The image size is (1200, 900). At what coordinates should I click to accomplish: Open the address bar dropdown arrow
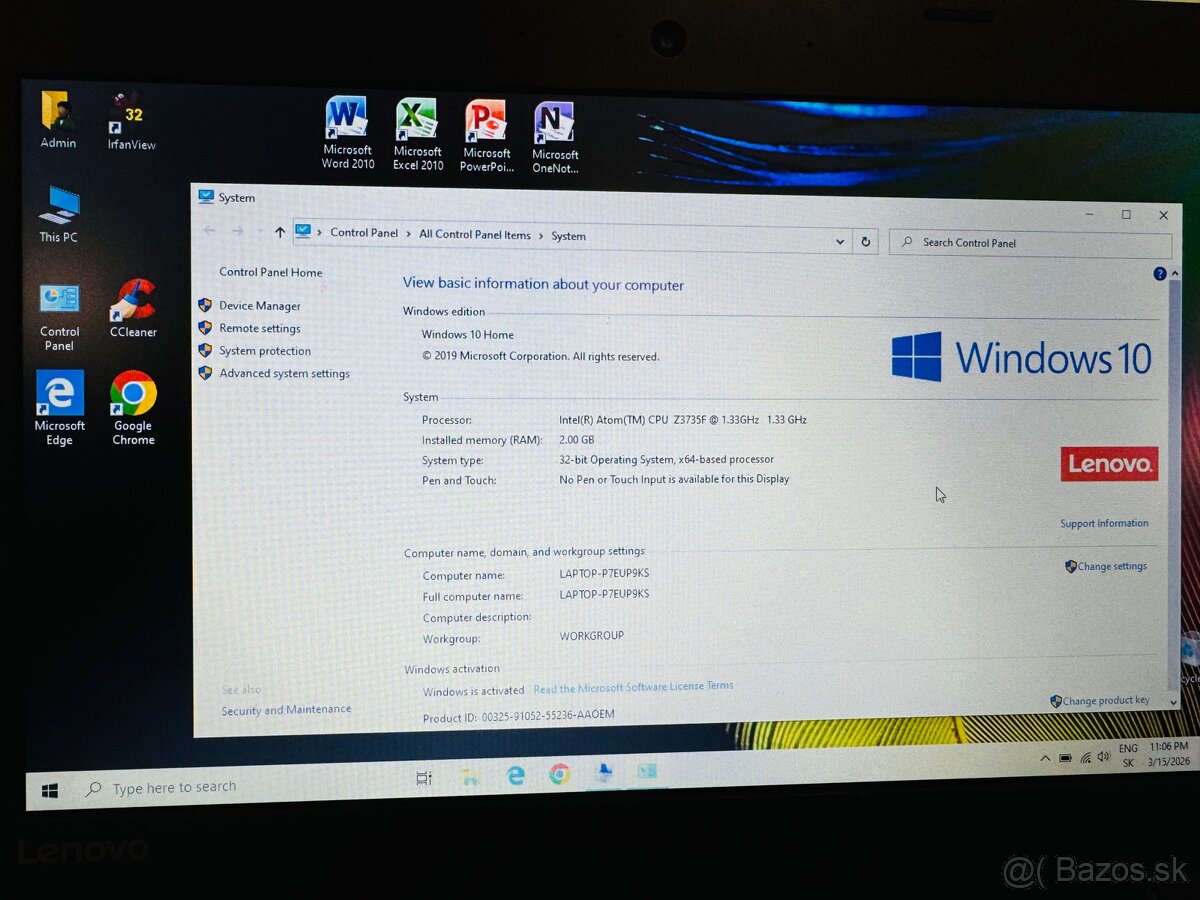840,241
